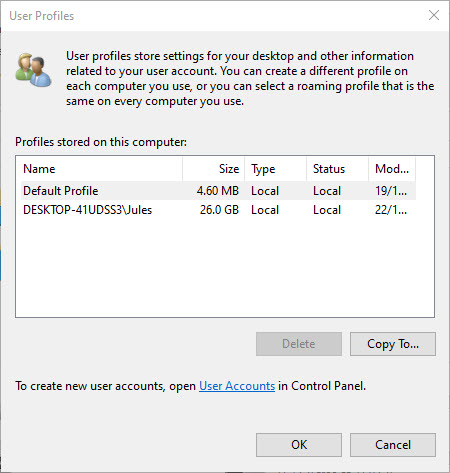Sort profiles by the Name column header

[102, 169]
